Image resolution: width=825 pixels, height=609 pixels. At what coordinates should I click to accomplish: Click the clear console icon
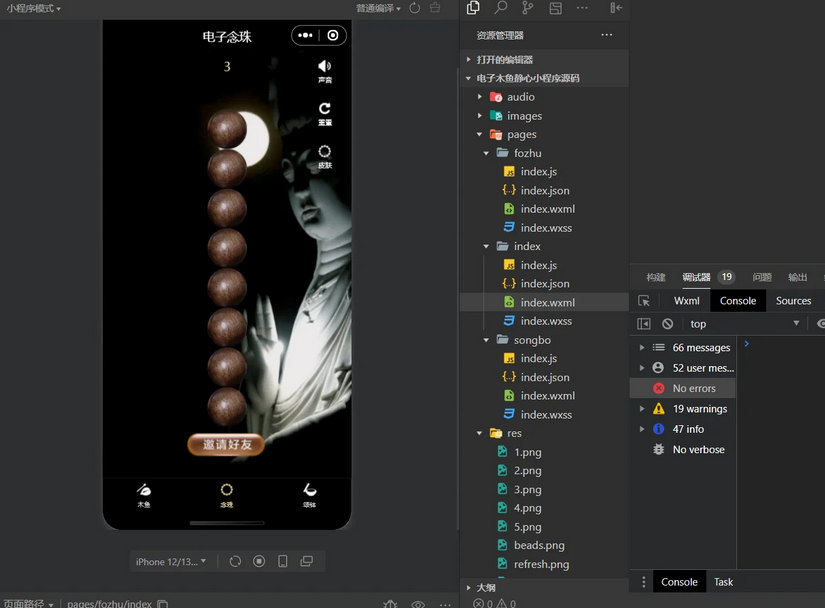point(667,324)
